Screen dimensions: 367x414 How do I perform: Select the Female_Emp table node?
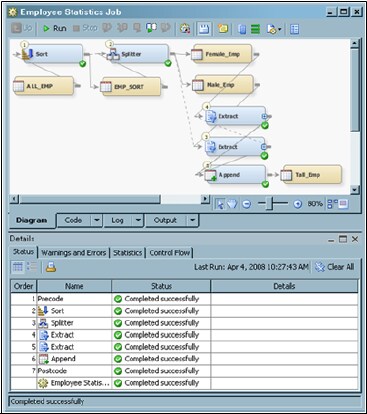pos(221,54)
